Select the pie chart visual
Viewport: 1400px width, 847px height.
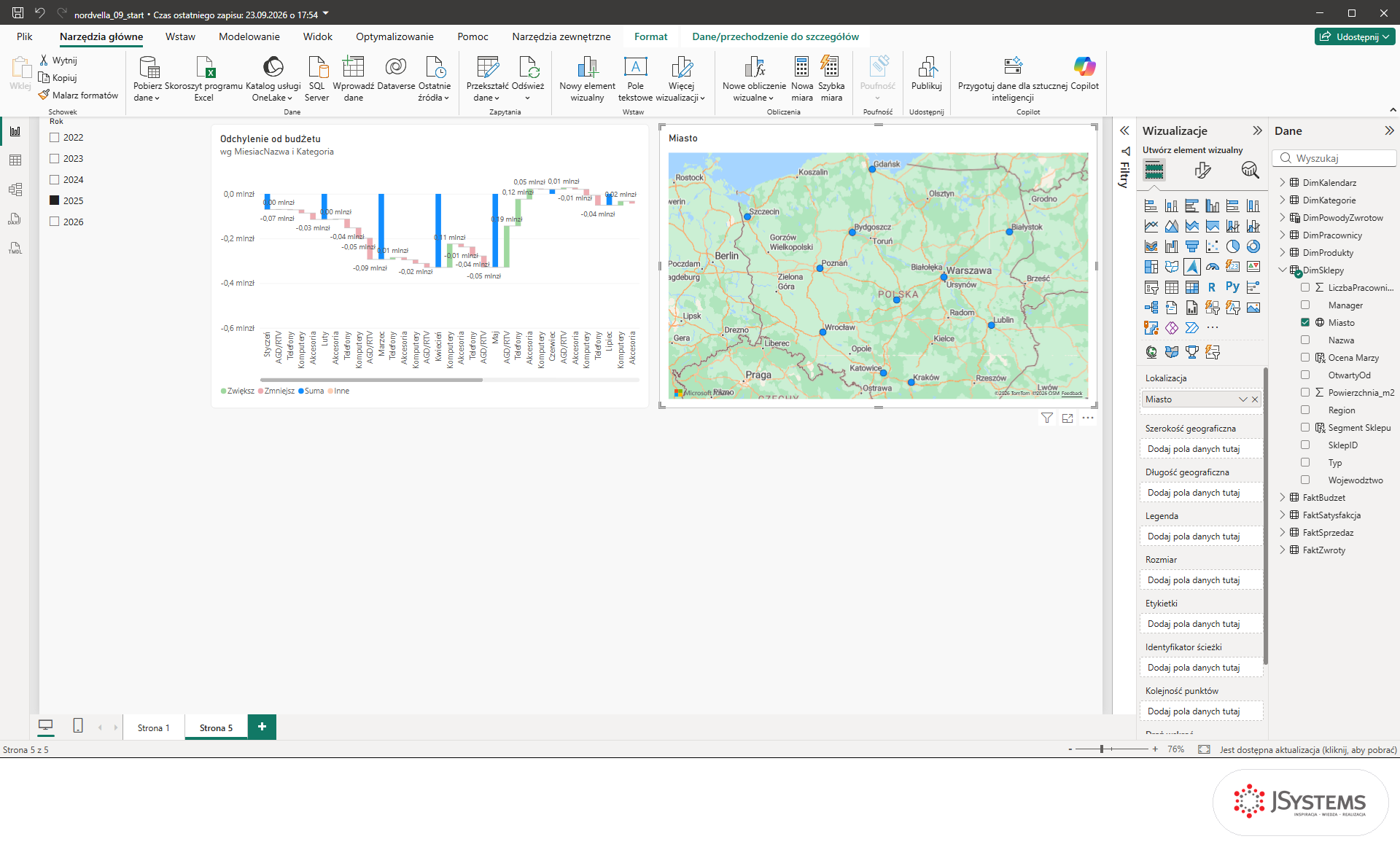1233,246
